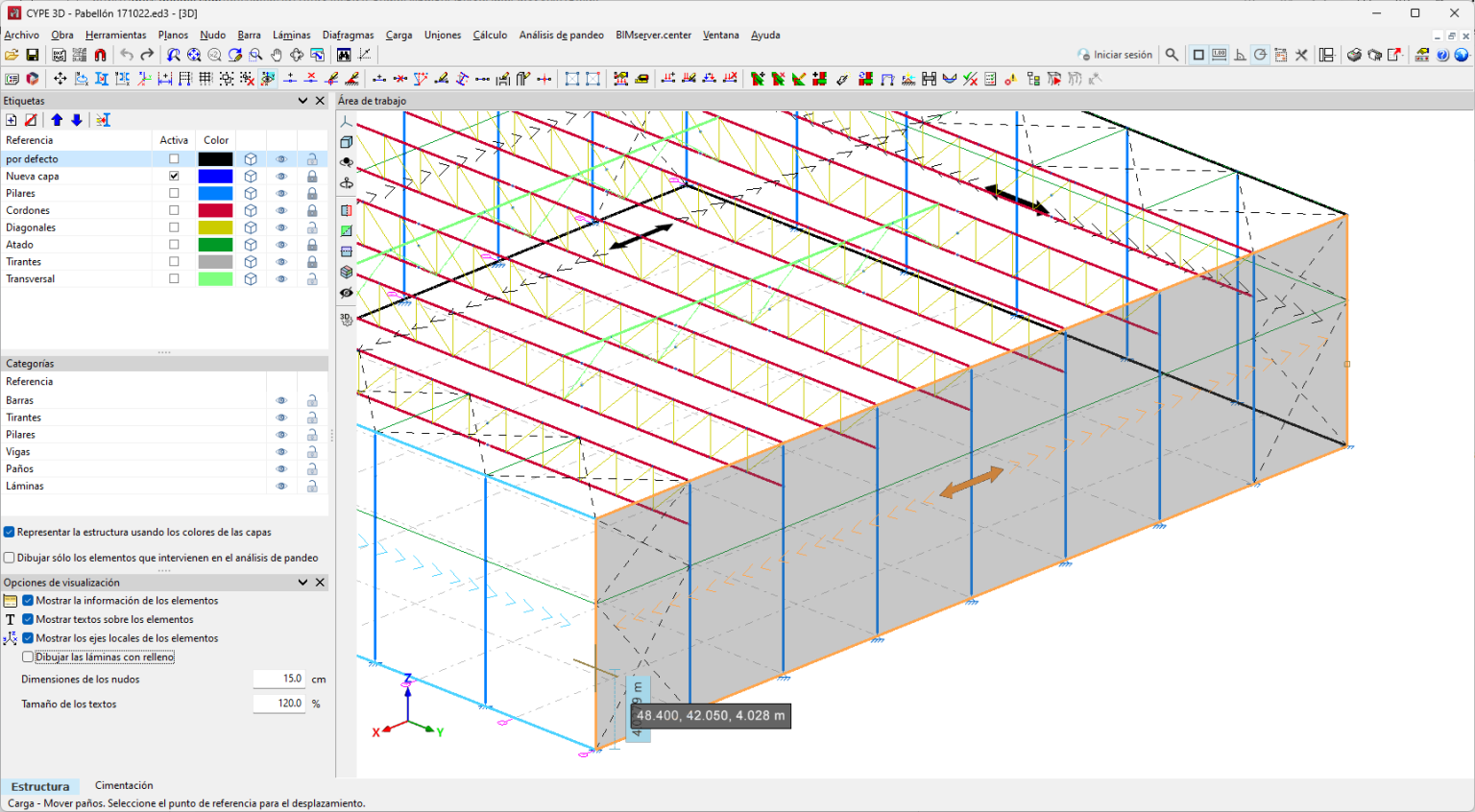Image resolution: width=1475 pixels, height=812 pixels.
Task: Click the magnet snap icon in toolbar
Action: tap(100, 56)
